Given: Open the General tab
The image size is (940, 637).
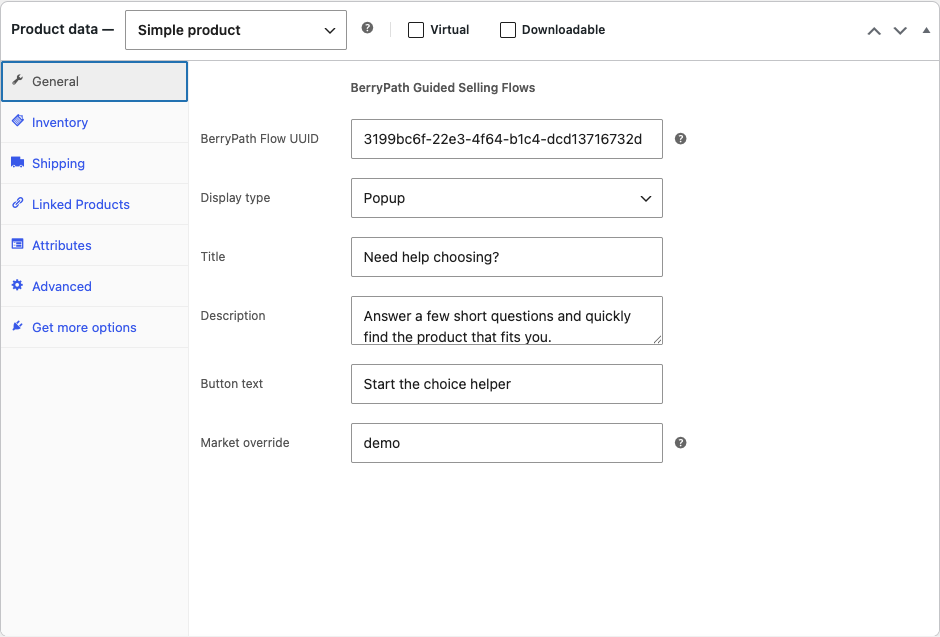Looking at the screenshot, I should point(95,81).
